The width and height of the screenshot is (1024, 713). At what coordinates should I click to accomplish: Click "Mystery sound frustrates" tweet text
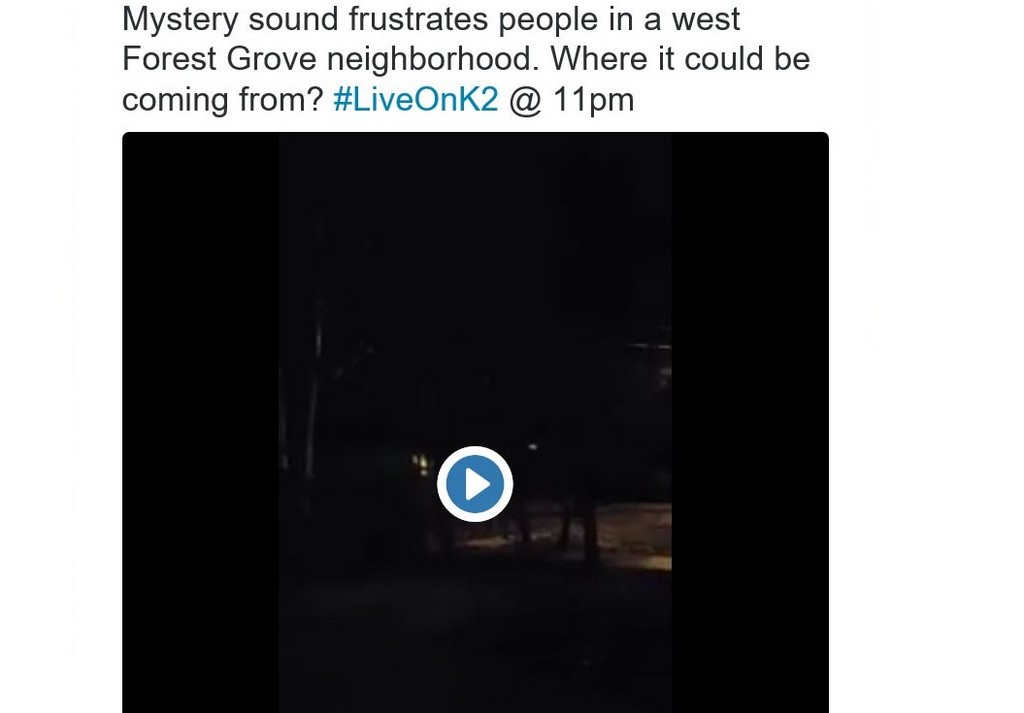(305, 18)
